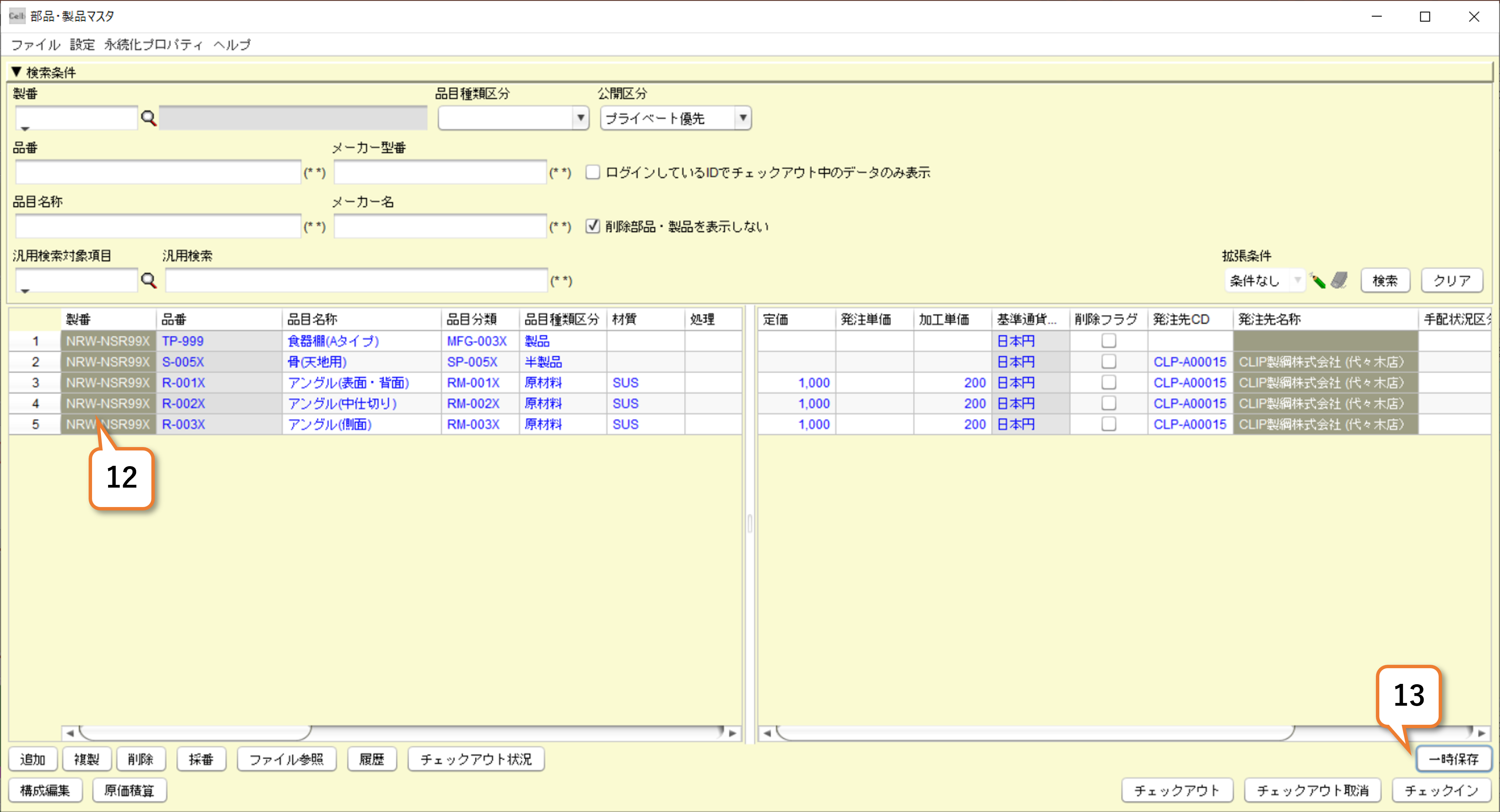
Task: Click the green pencil edit icon for 拡張条件
Action: click(x=1318, y=280)
